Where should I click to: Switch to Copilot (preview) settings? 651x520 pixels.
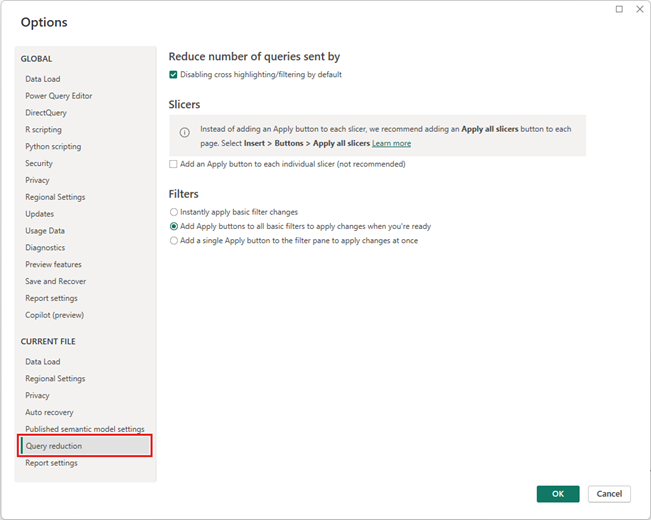pos(55,315)
